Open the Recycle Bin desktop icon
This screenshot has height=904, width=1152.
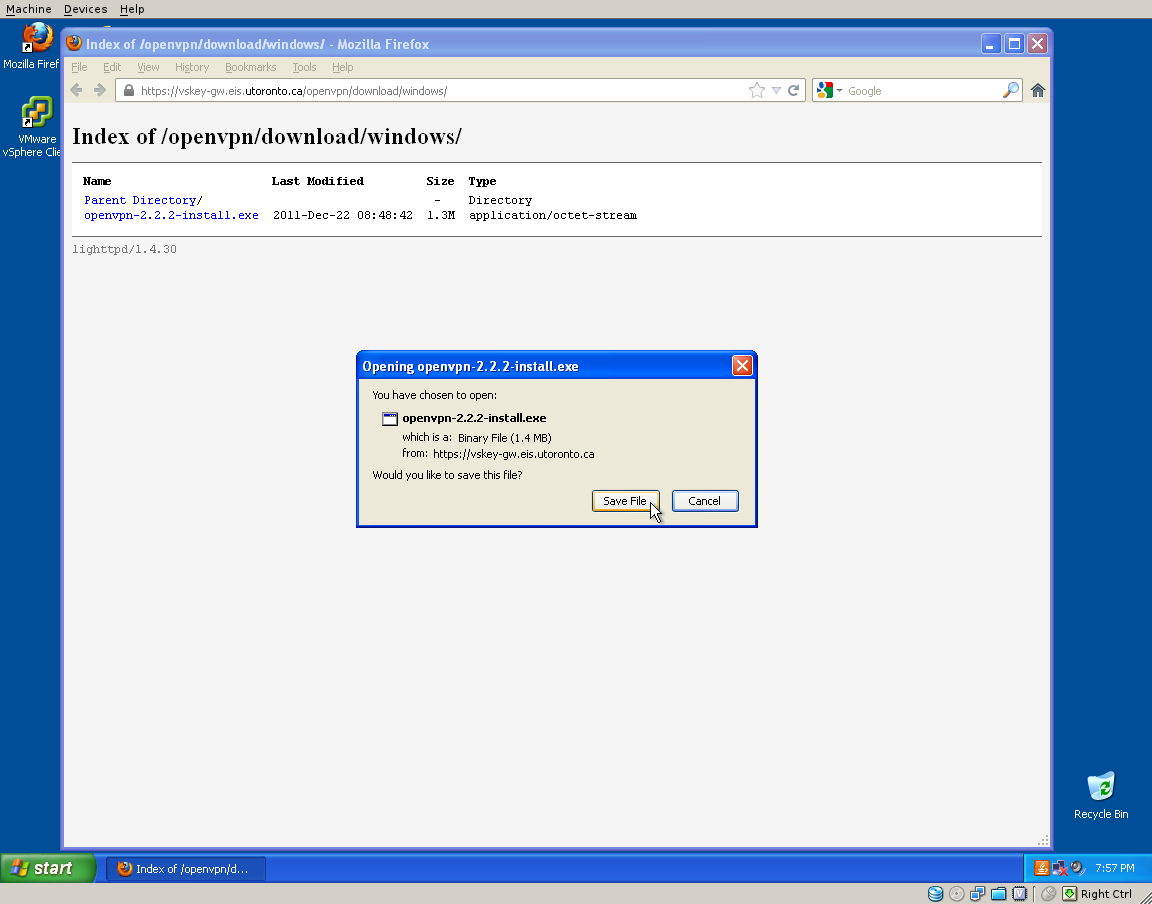[x=1101, y=786]
